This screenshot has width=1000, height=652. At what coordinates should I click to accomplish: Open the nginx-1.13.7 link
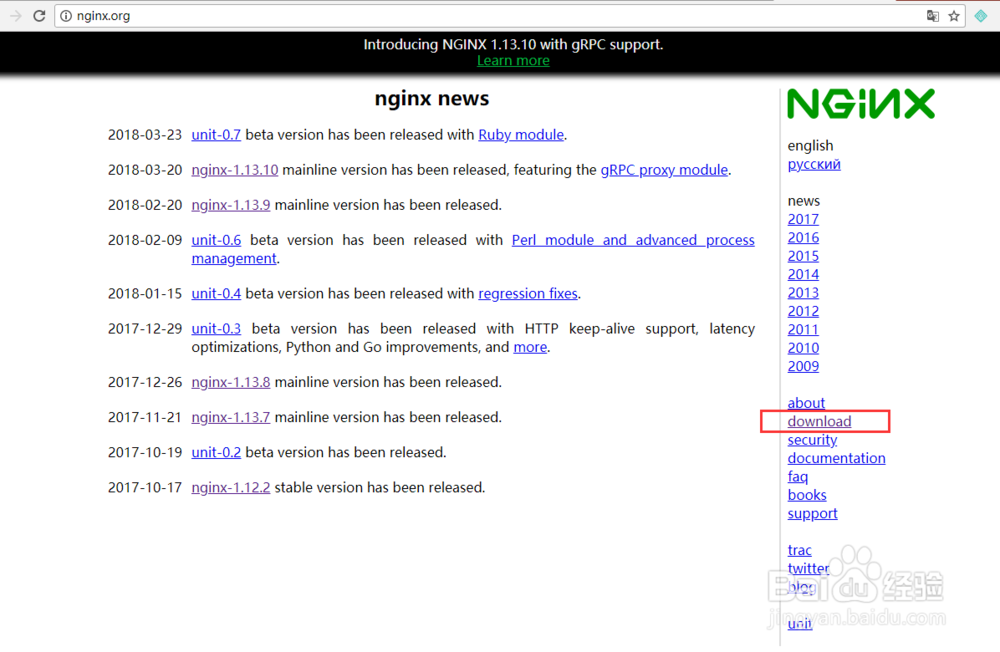tap(231, 417)
